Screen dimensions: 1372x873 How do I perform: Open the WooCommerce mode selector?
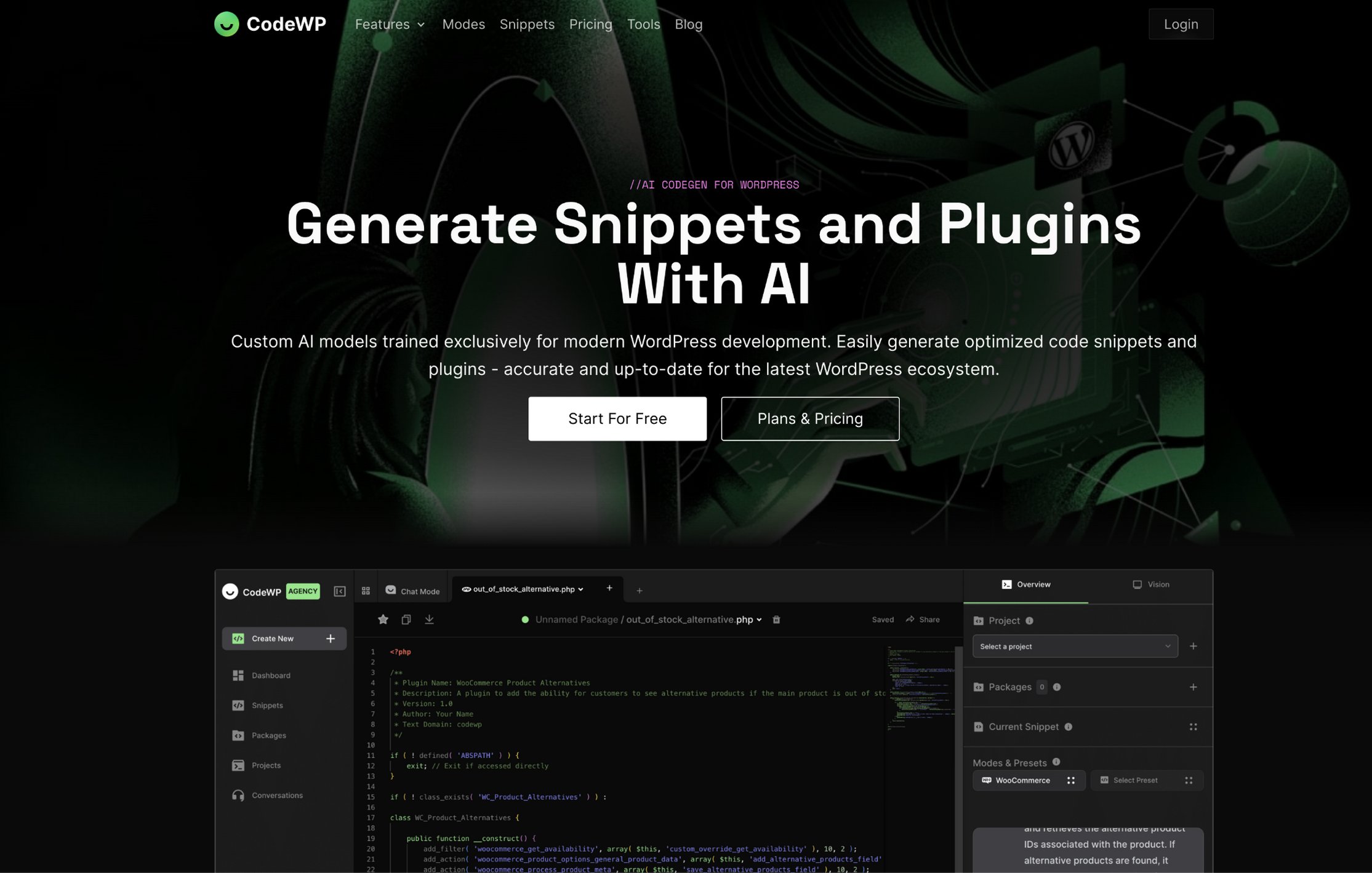coord(1029,780)
